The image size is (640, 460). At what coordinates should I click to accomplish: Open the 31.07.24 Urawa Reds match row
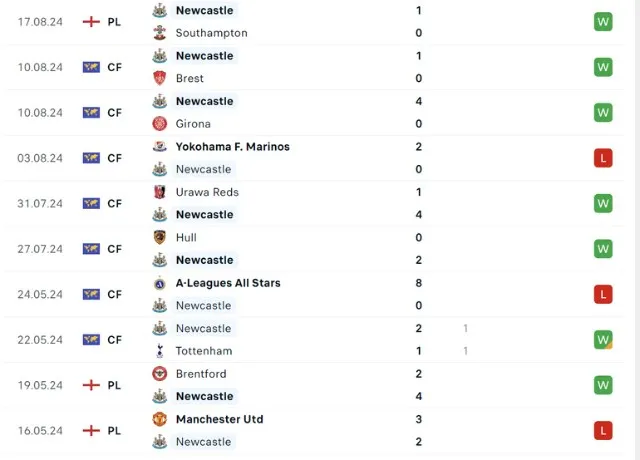tap(320, 203)
